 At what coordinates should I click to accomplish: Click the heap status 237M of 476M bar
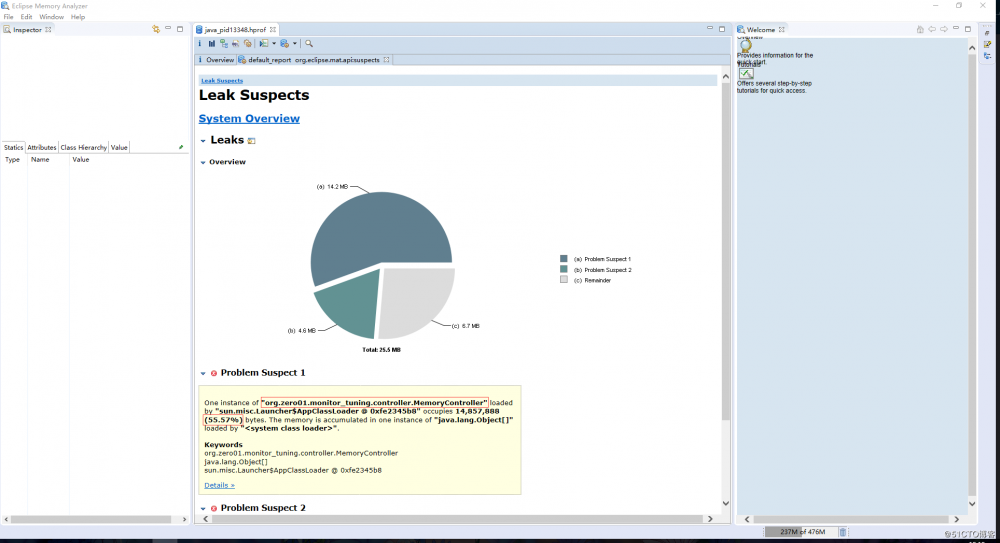802,532
